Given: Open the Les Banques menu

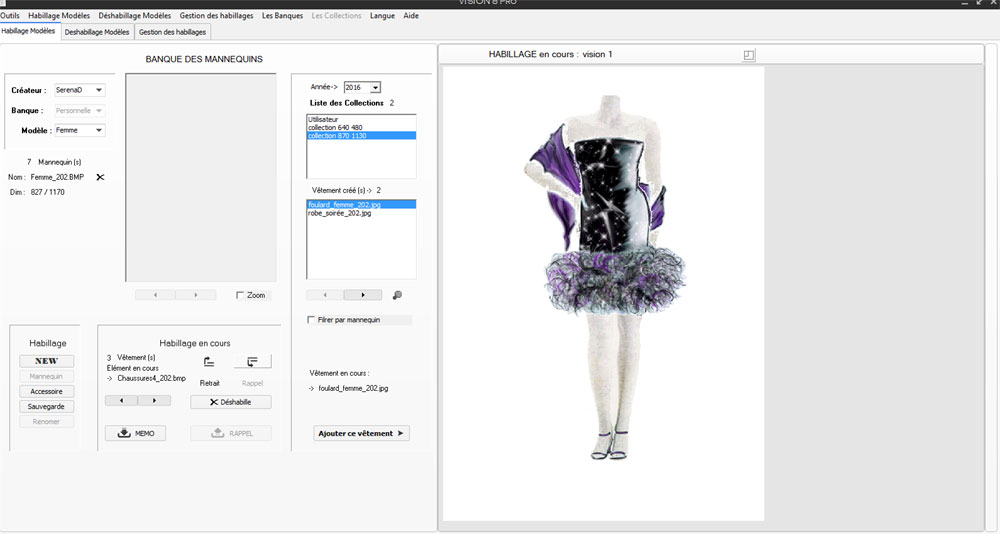Looking at the screenshot, I should [x=282, y=16].
